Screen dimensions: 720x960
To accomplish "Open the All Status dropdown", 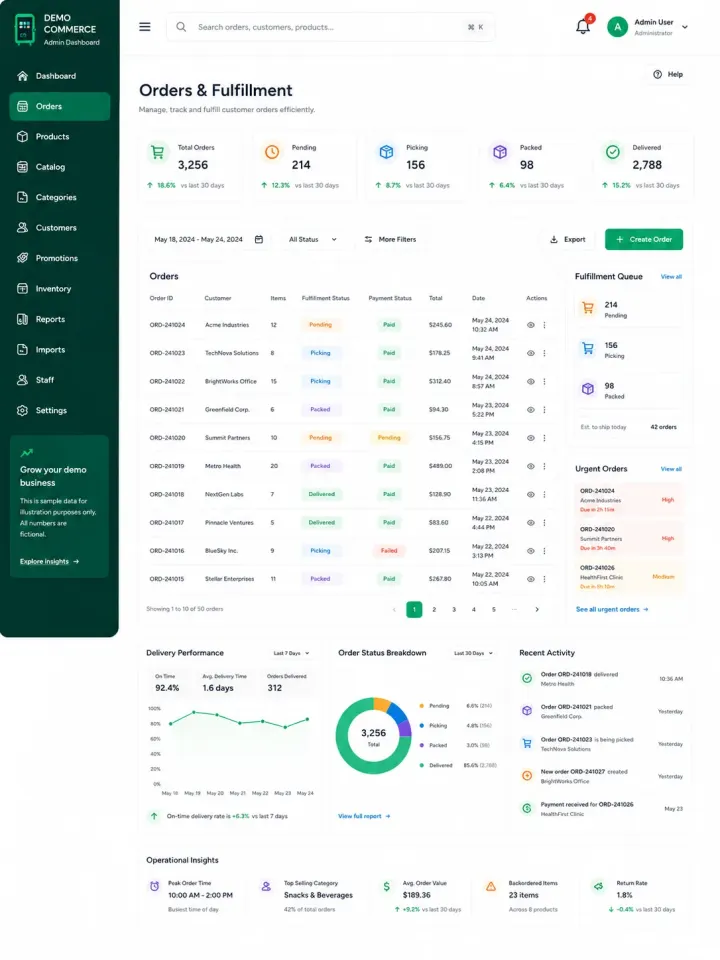I will click(313, 239).
